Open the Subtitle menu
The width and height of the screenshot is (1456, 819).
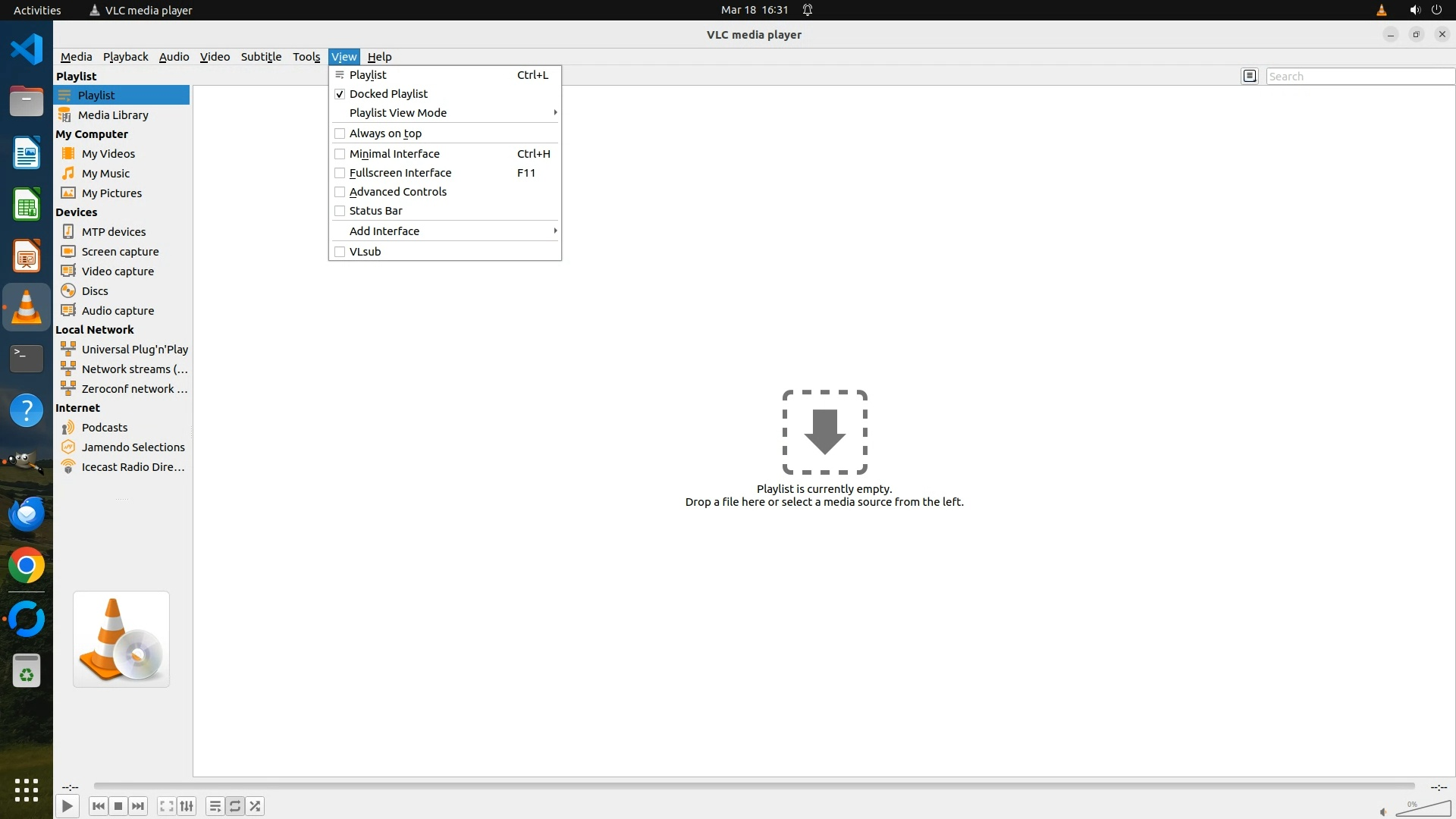pos(261,57)
